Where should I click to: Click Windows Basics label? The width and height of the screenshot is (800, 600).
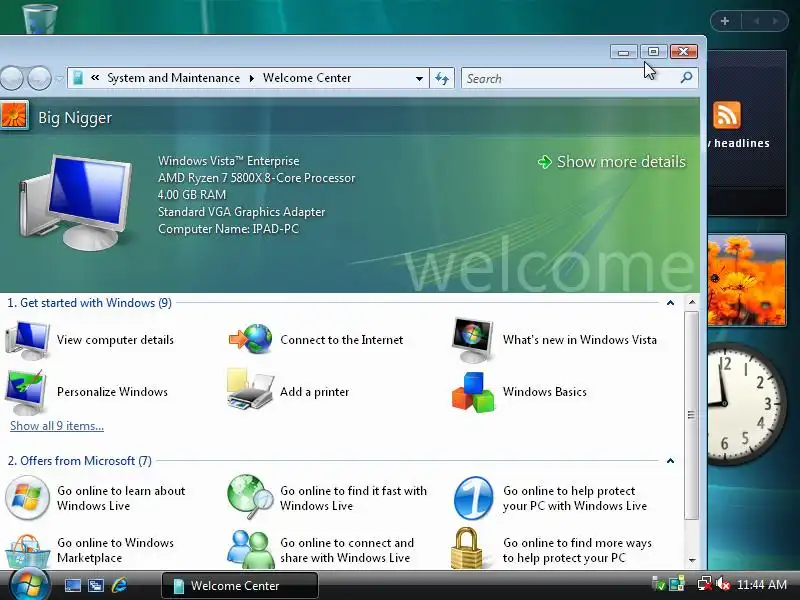544,392
